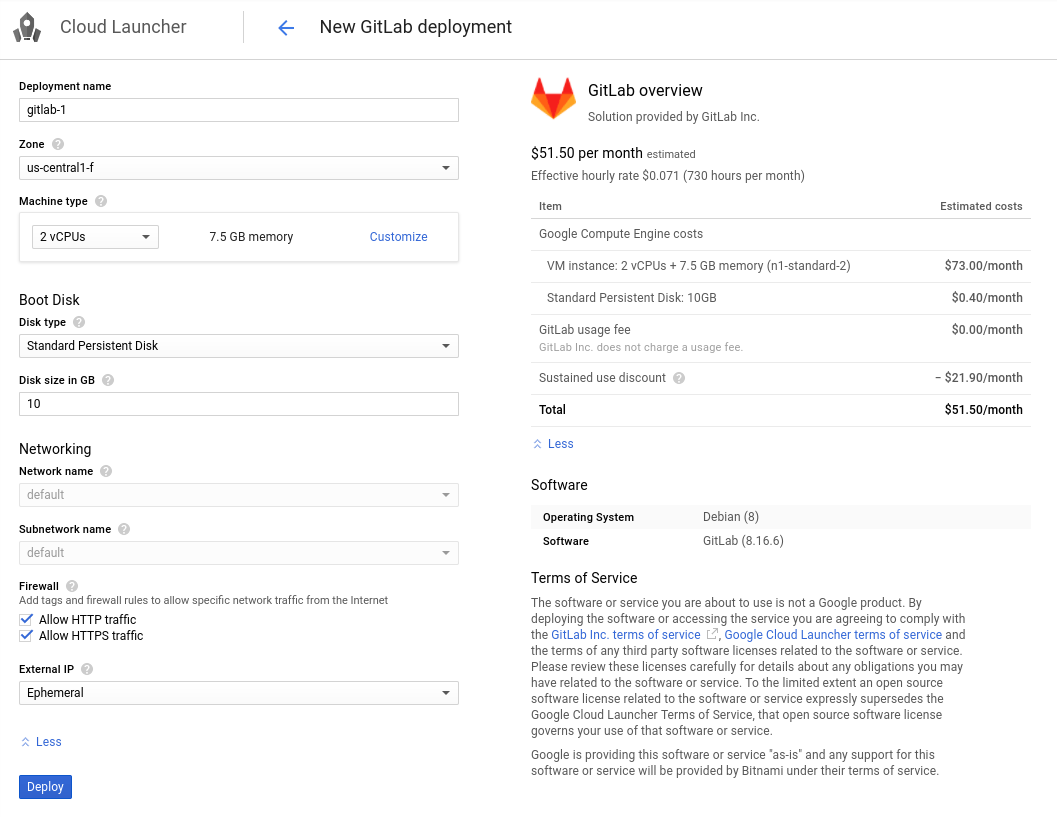Collapse cost details with Less under Total

pyautogui.click(x=553, y=444)
